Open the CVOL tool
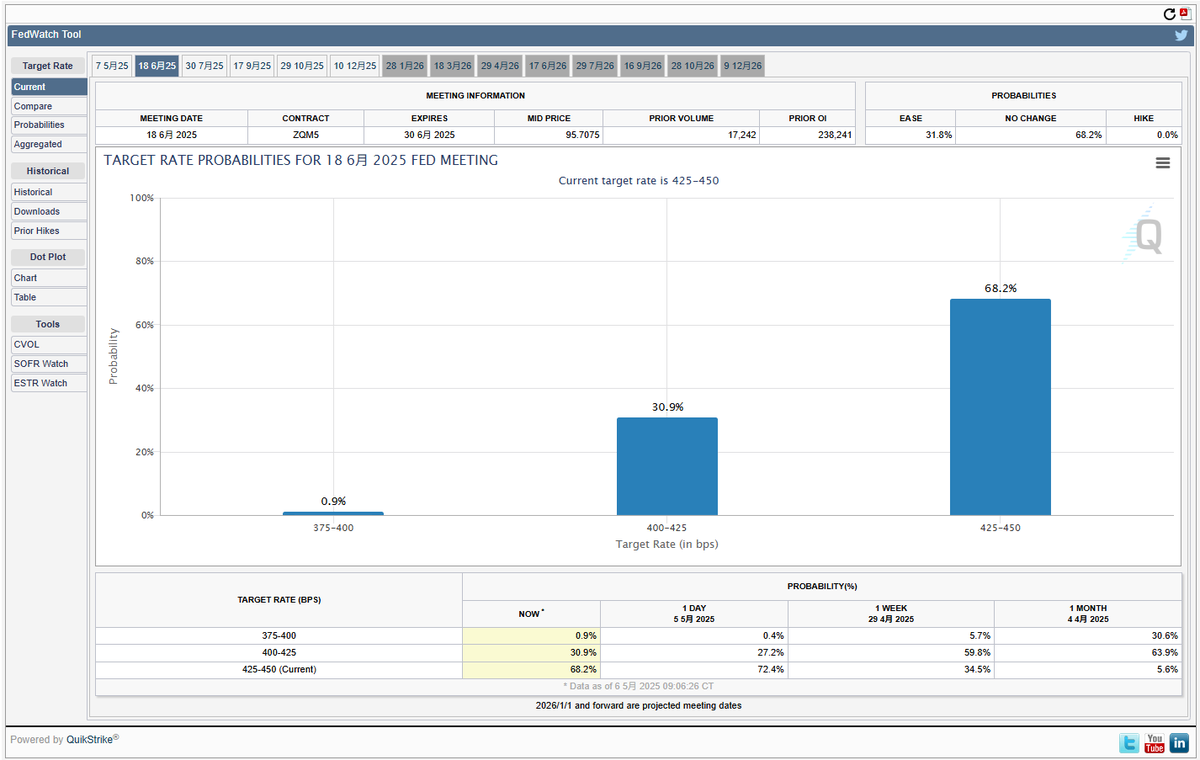1200x760 pixels. coord(27,345)
